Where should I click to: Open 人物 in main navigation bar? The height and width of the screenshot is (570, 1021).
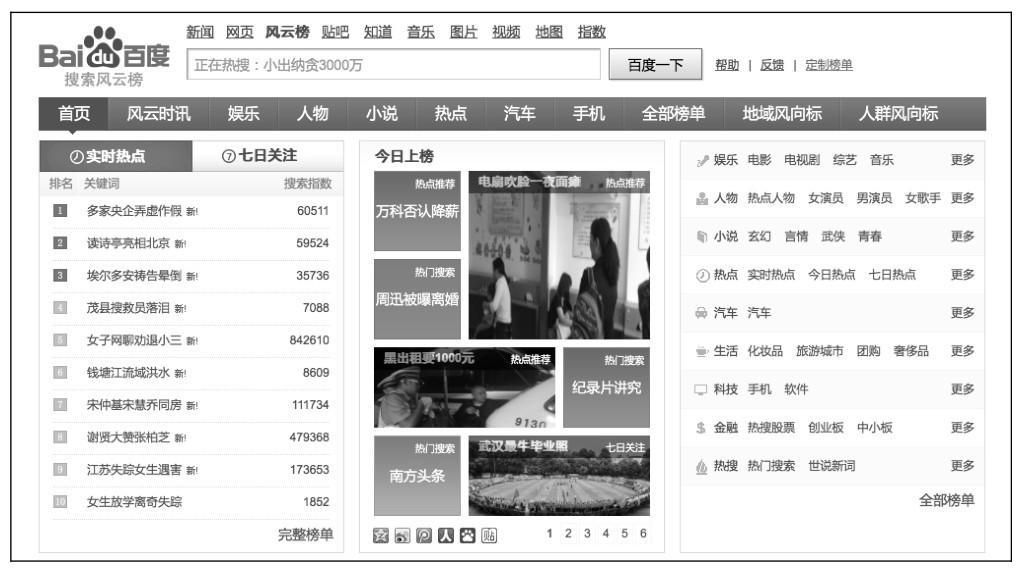point(313,113)
